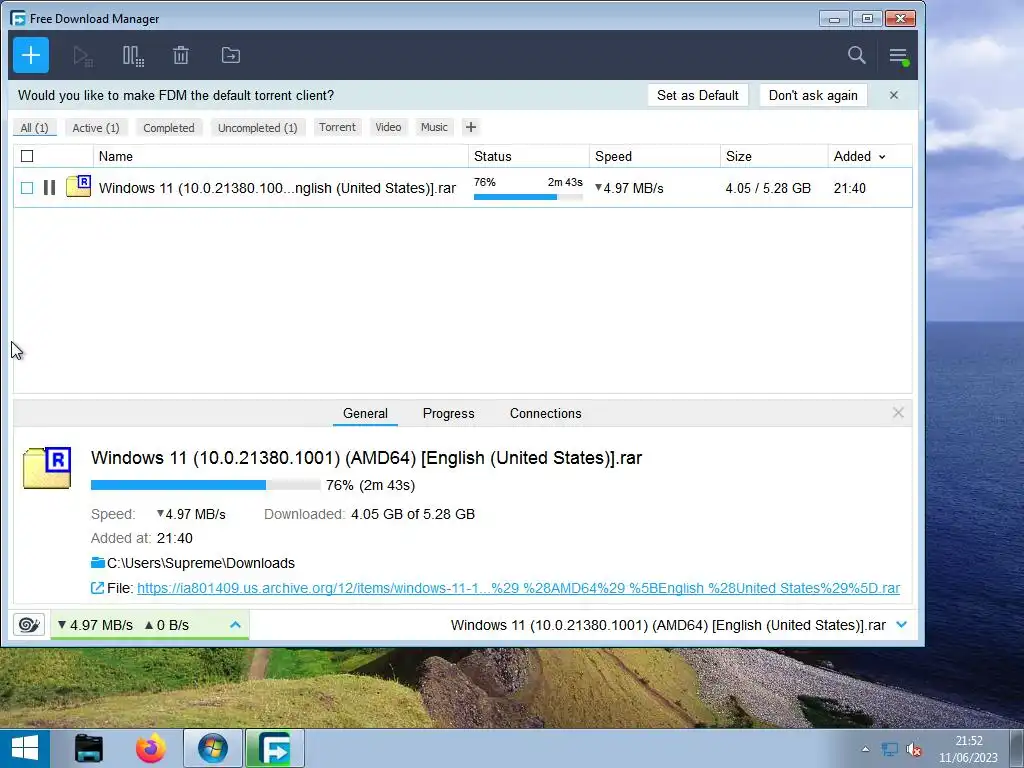The image size is (1024, 768).
Task: Click Don't ask again button
Action: 813,95
